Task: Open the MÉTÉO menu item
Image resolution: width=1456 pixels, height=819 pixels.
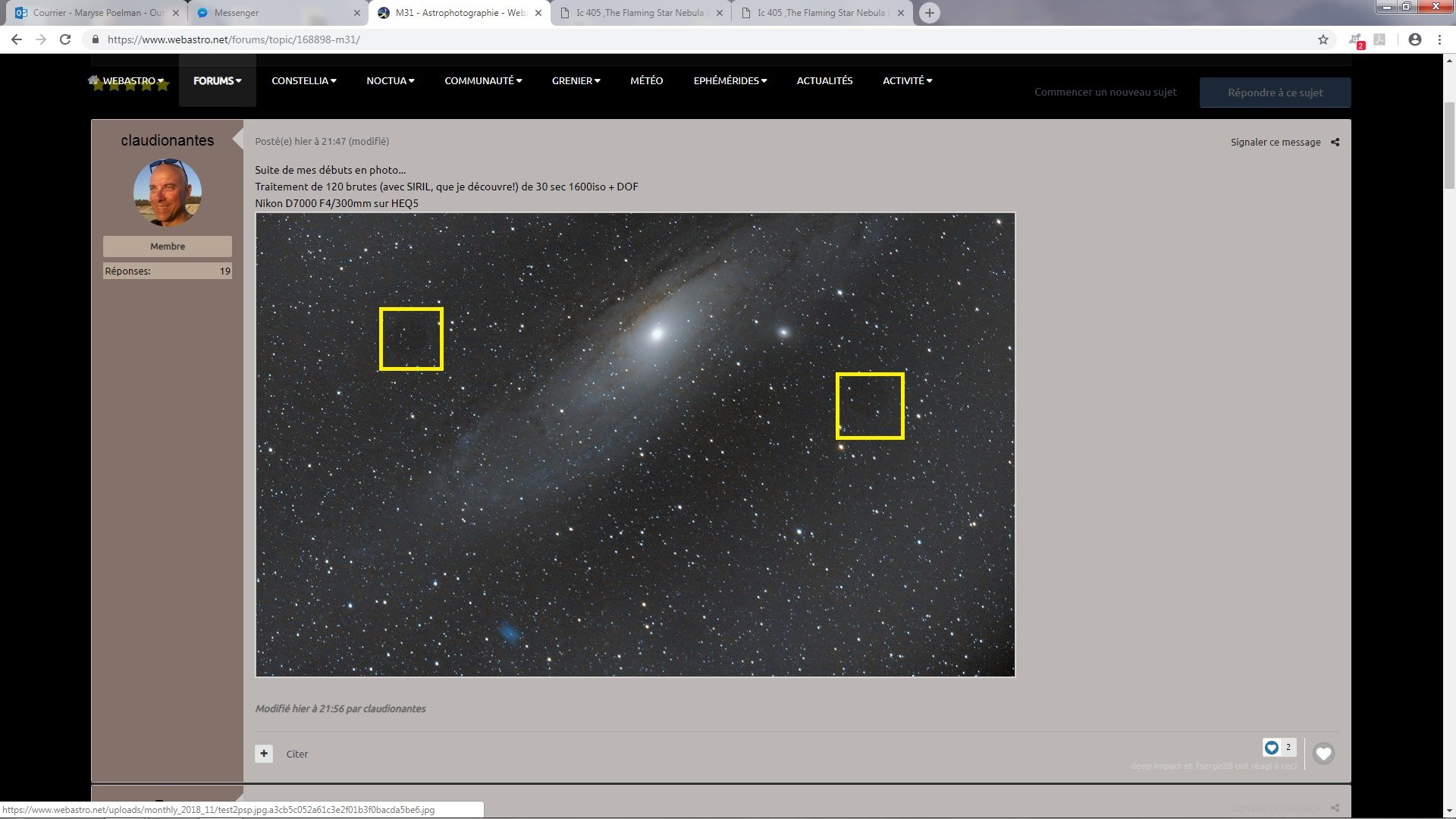Action: coord(646,80)
